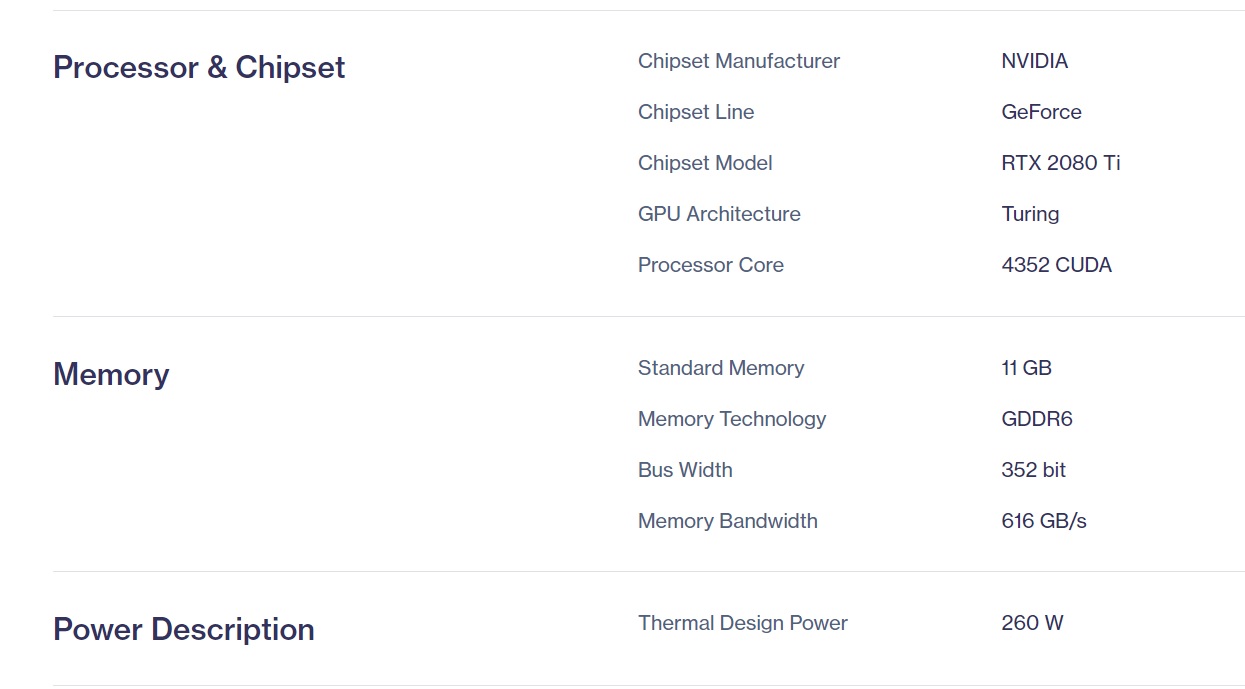Click the Memory section heading
Image resolution: width=1245 pixels, height=689 pixels.
click(111, 374)
